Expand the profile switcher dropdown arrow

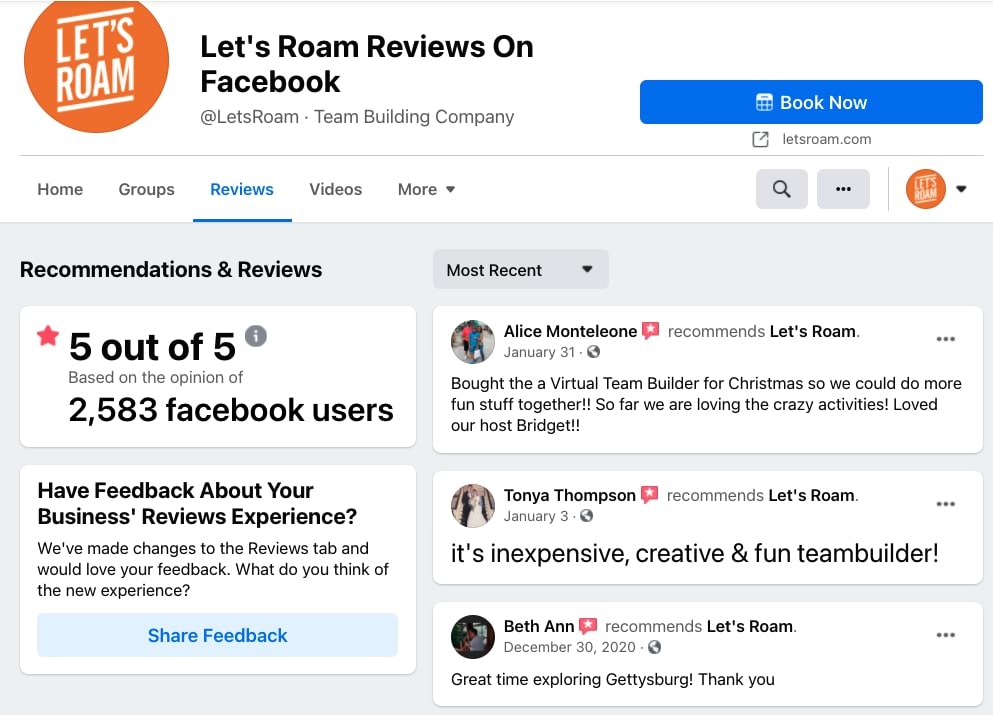(x=961, y=189)
